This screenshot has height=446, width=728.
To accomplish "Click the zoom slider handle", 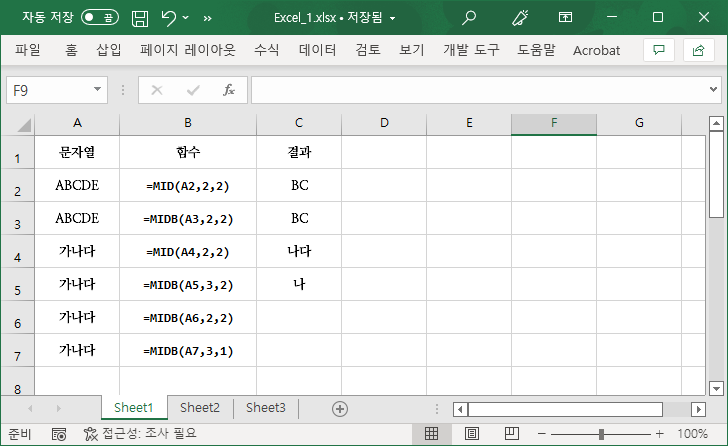I will pos(601,434).
